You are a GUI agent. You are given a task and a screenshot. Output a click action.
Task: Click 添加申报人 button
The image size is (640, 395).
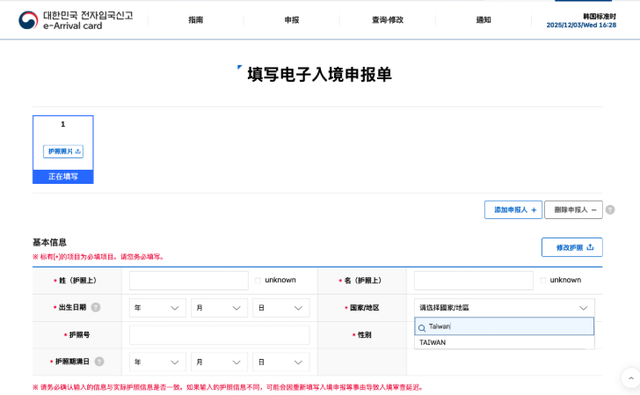click(x=513, y=210)
